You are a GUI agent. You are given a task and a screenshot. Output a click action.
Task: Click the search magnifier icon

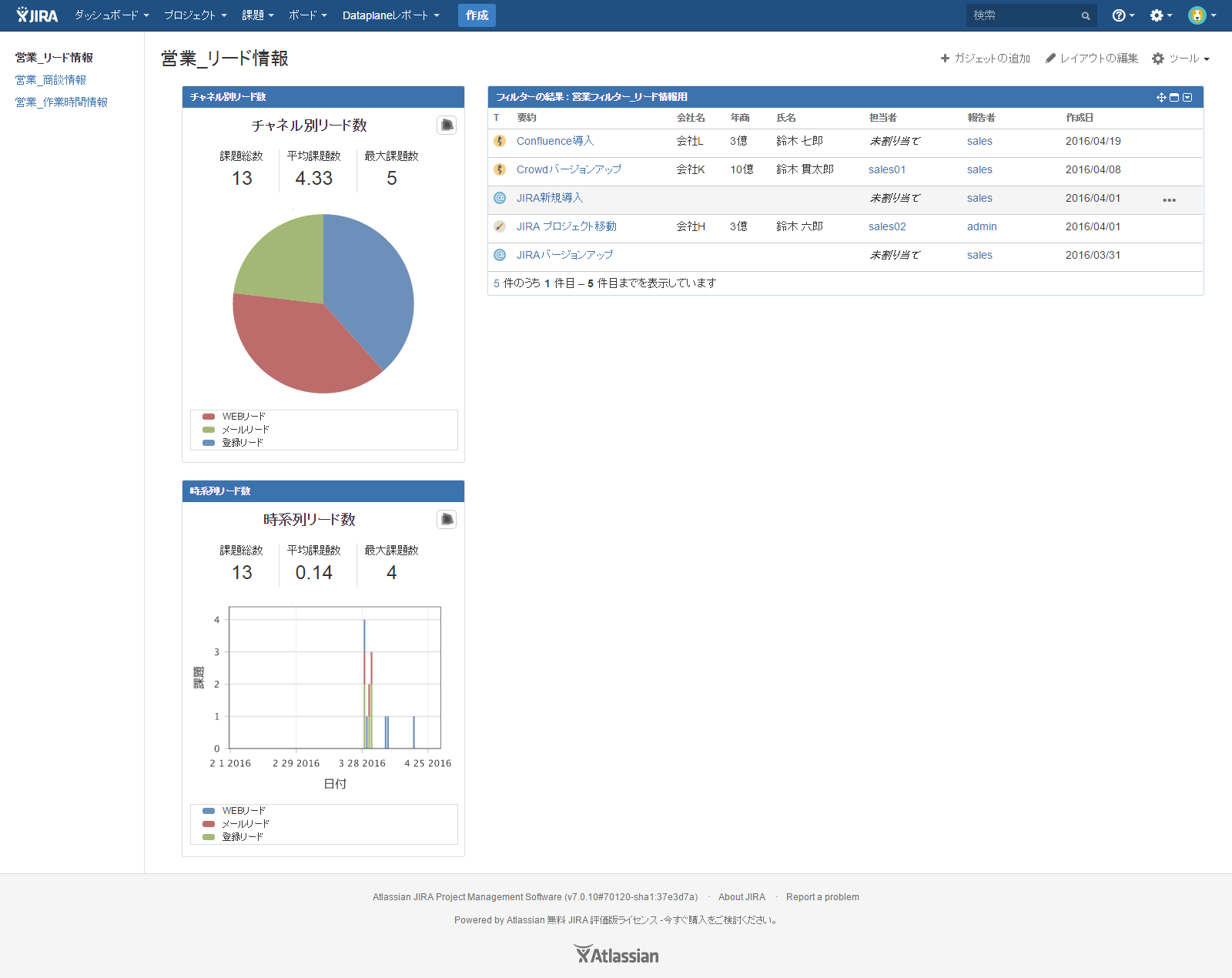[1086, 15]
